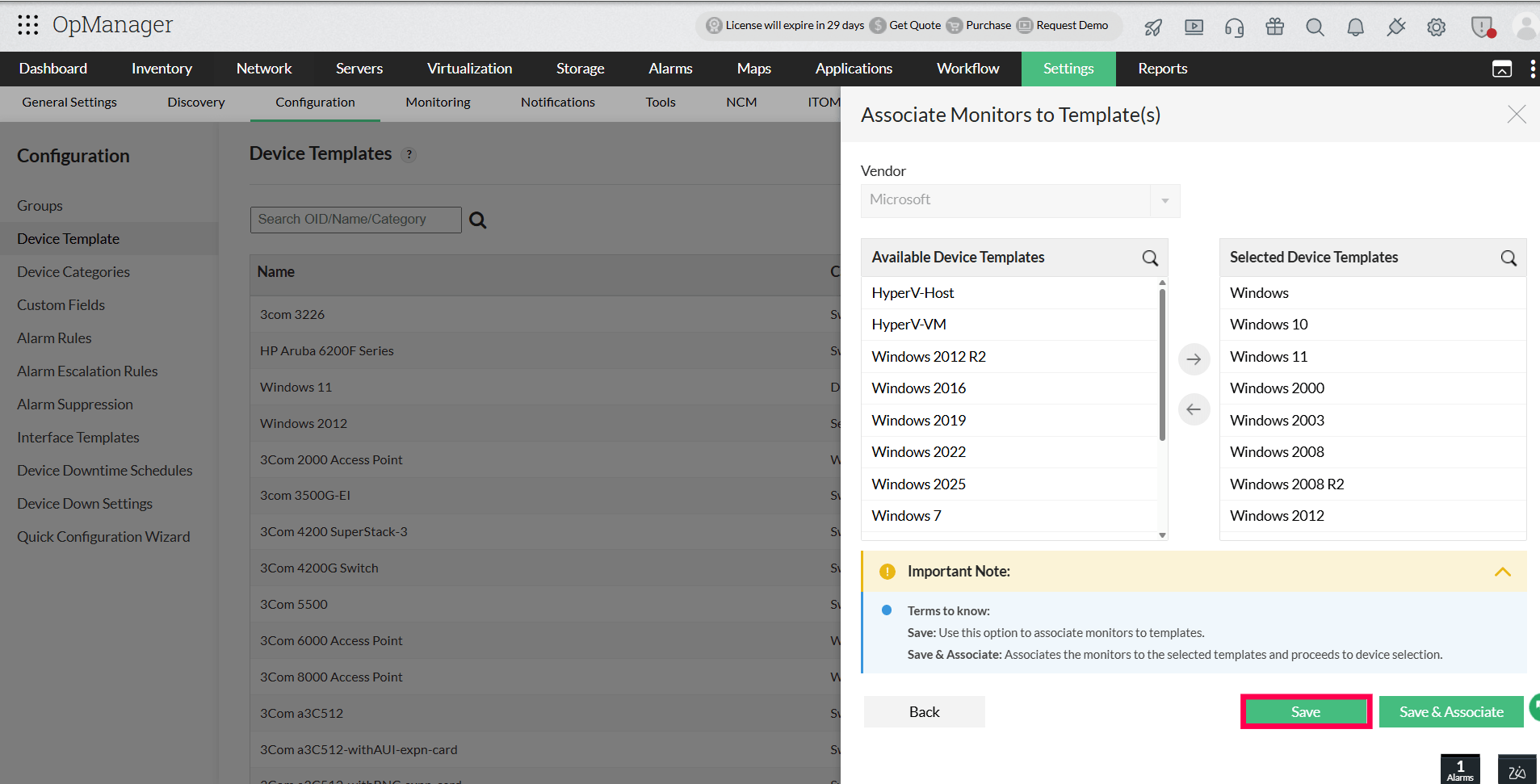Click the help question mark near Device Templates
This screenshot has width=1540, height=784.
click(x=409, y=154)
